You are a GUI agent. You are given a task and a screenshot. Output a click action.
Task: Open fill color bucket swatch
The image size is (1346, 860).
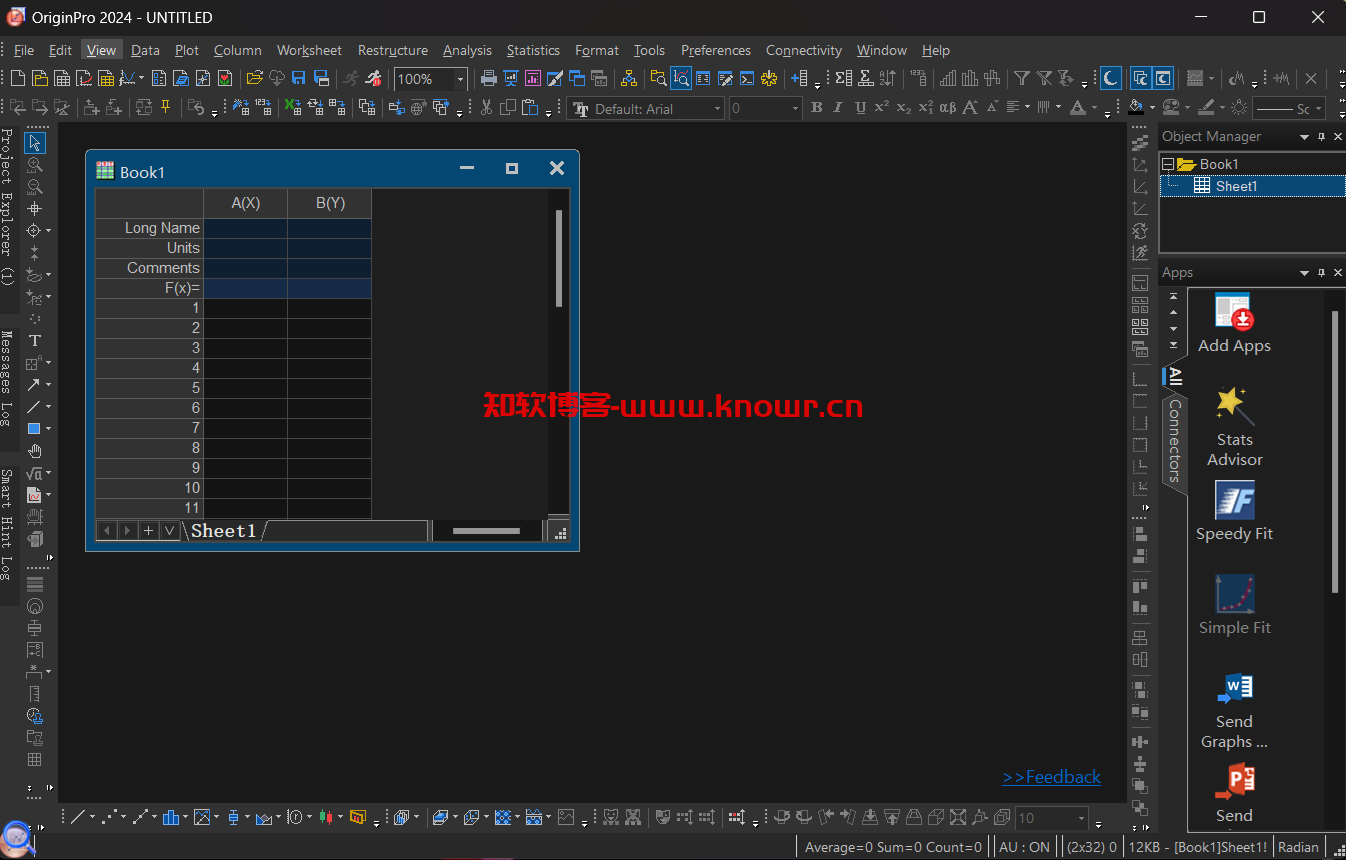[x=1135, y=108]
